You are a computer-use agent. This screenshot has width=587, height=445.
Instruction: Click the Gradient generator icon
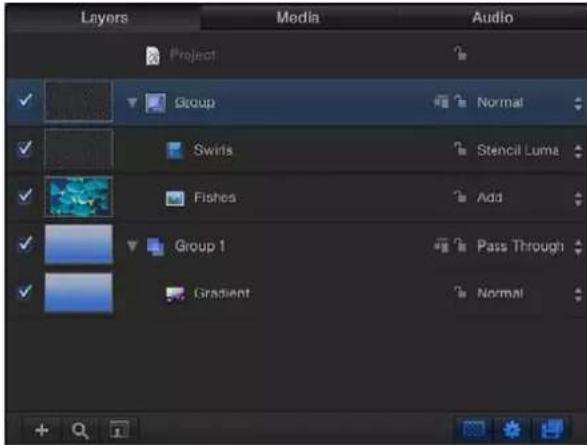(175, 294)
